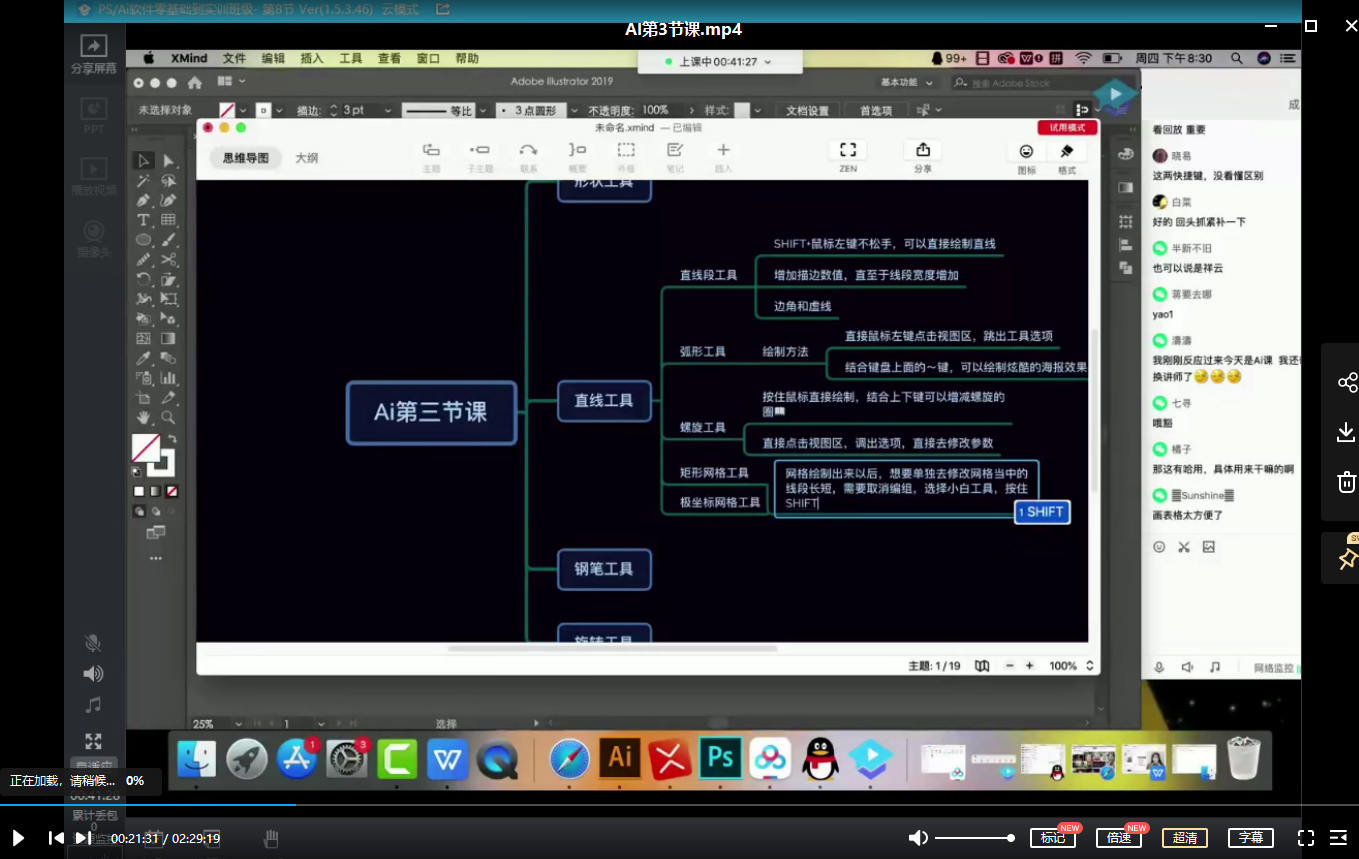Open the 插入 menu in menu bar

[312, 59]
